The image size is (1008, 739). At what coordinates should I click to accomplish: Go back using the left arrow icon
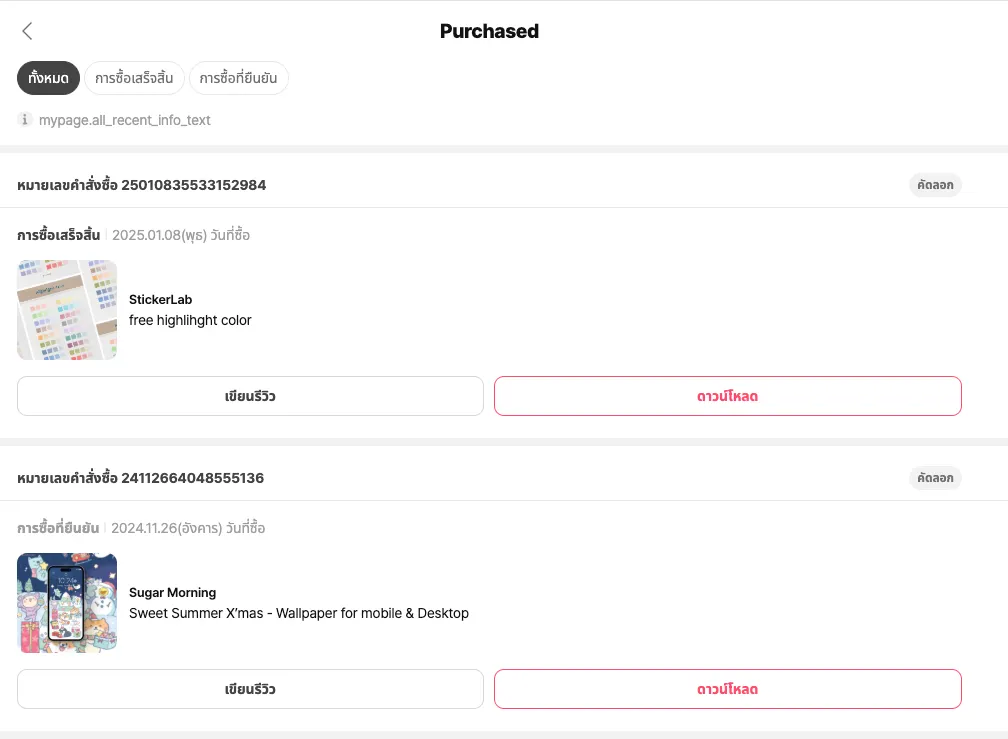[27, 31]
